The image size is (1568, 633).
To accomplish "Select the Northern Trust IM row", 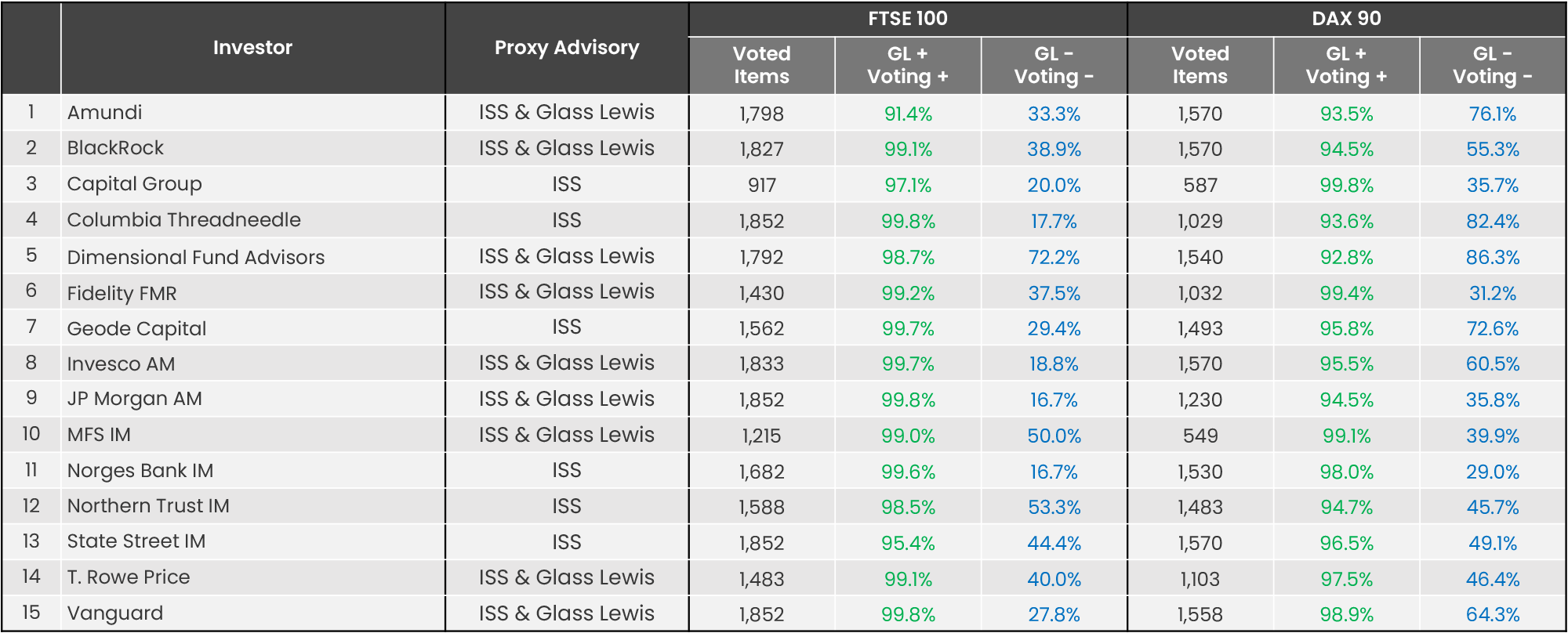I will [148, 506].
